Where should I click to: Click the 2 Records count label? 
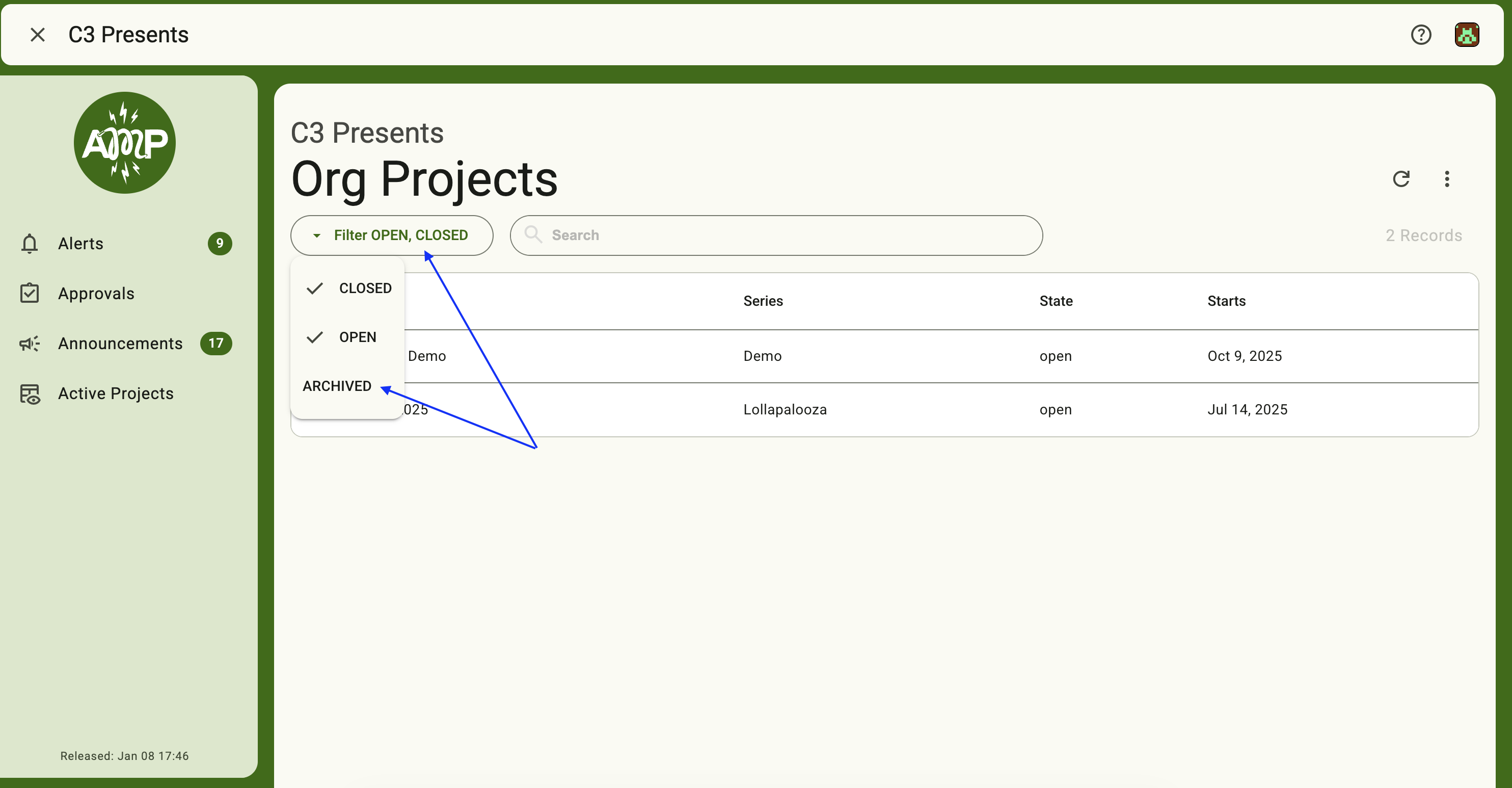pos(1423,235)
